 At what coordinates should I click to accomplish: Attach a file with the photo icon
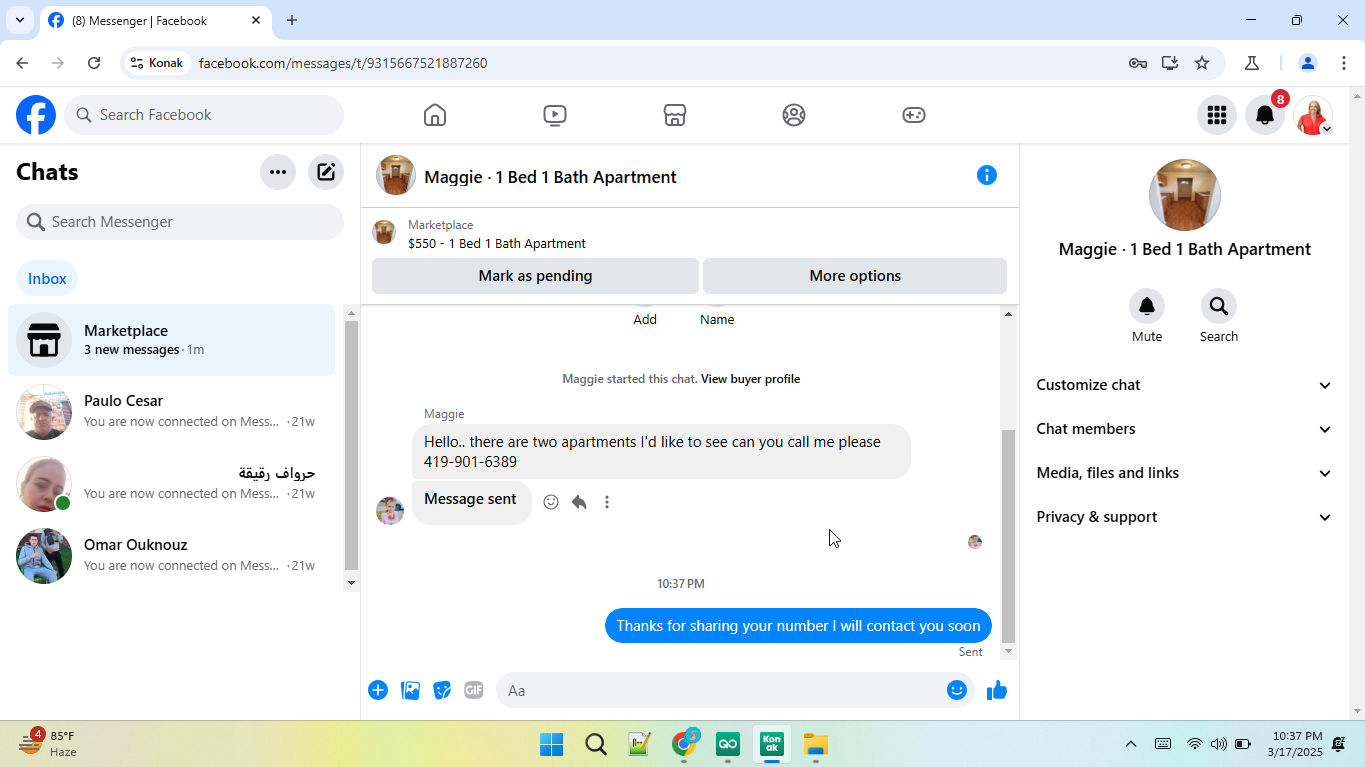(x=410, y=690)
